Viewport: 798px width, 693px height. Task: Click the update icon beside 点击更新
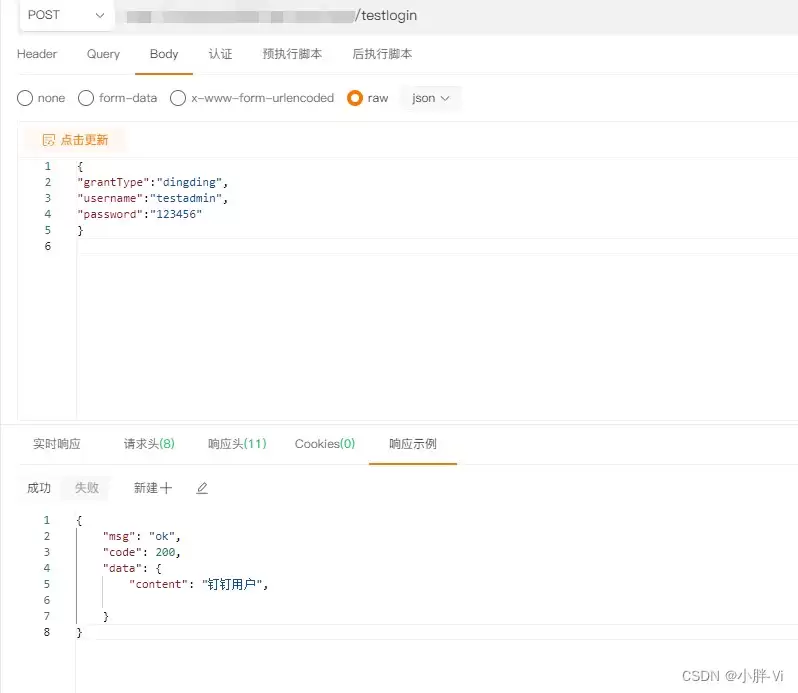(x=48, y=140)
